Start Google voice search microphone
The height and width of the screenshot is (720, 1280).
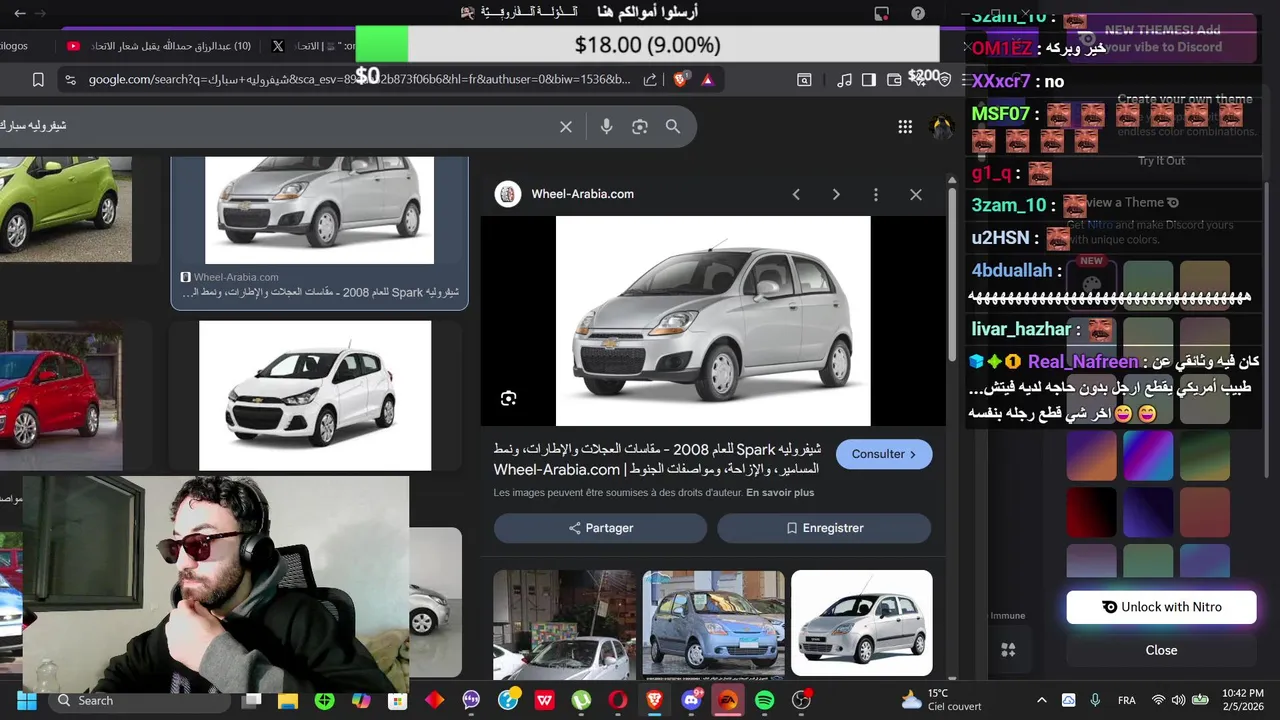(606, 126)
